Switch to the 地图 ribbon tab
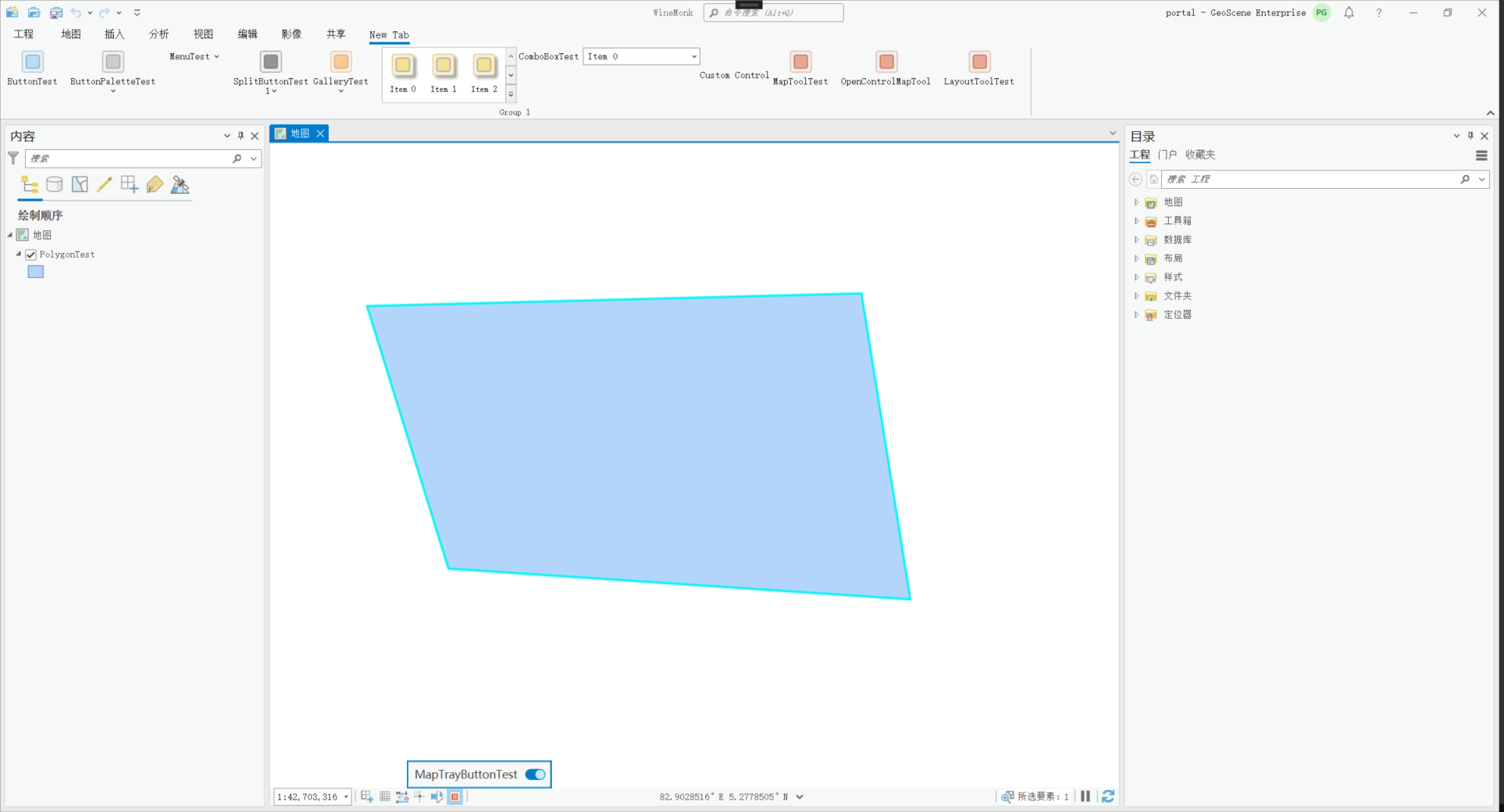Viewport: 1504px width, 812px height. [x=71, y=34]
